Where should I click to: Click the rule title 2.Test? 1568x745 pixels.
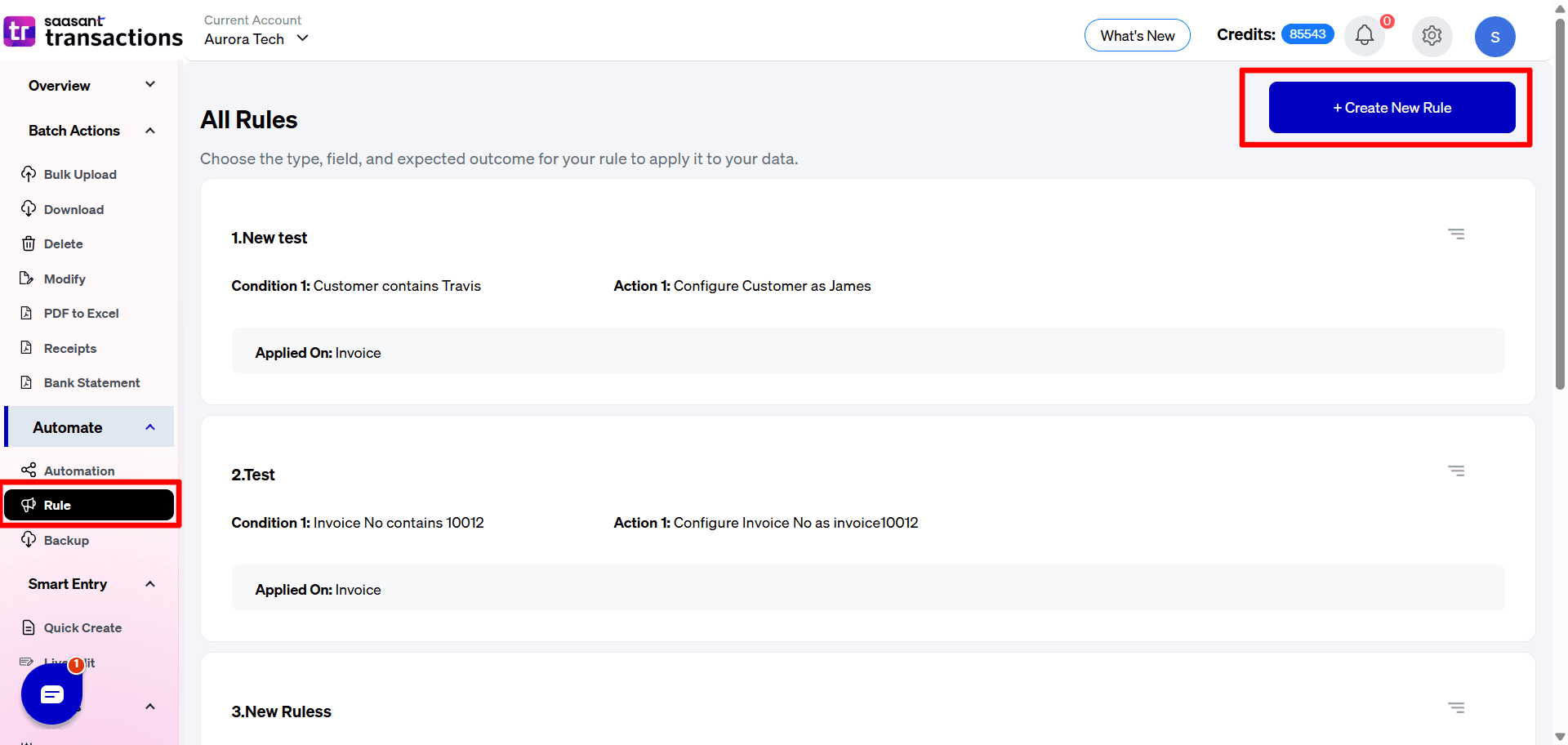pos(253,475)
